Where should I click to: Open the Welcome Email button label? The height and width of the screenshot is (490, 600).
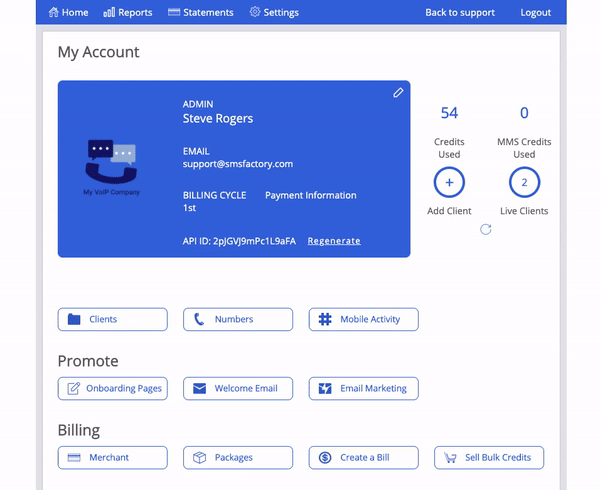[x=246, y=388]
